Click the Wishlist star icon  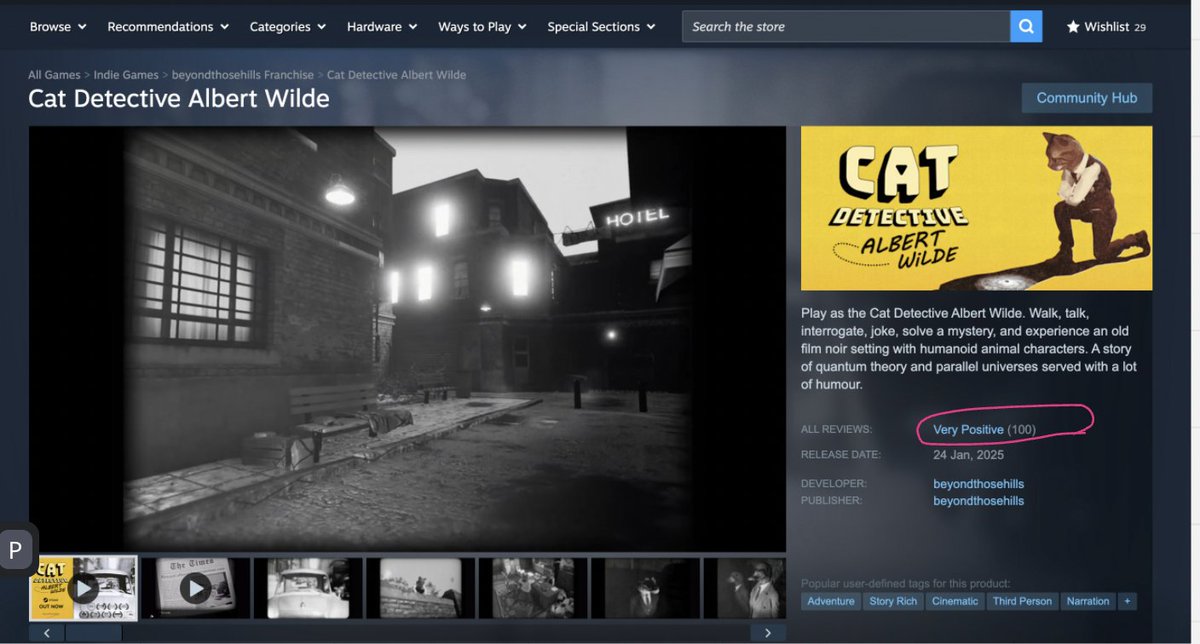(1073, 27)
